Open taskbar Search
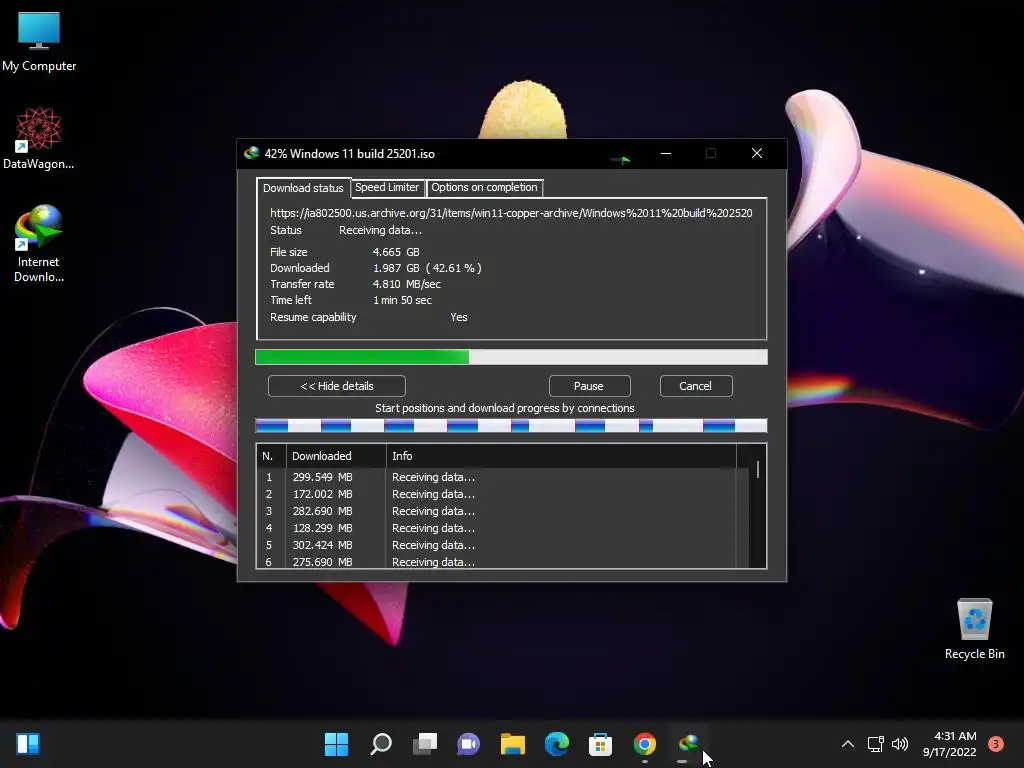The height and width of the screenshot is (768, 1024). pyautogui.click(x=381, y=744)
